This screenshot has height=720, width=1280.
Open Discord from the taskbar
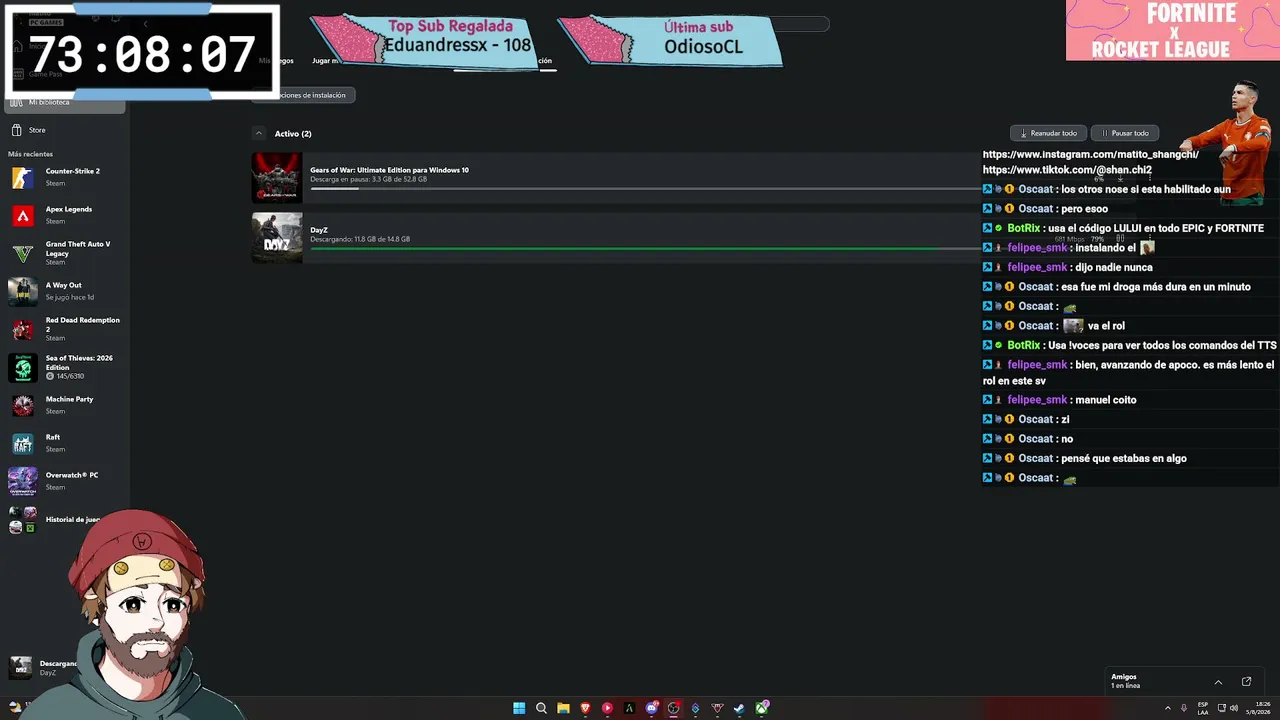pos(651,708)
